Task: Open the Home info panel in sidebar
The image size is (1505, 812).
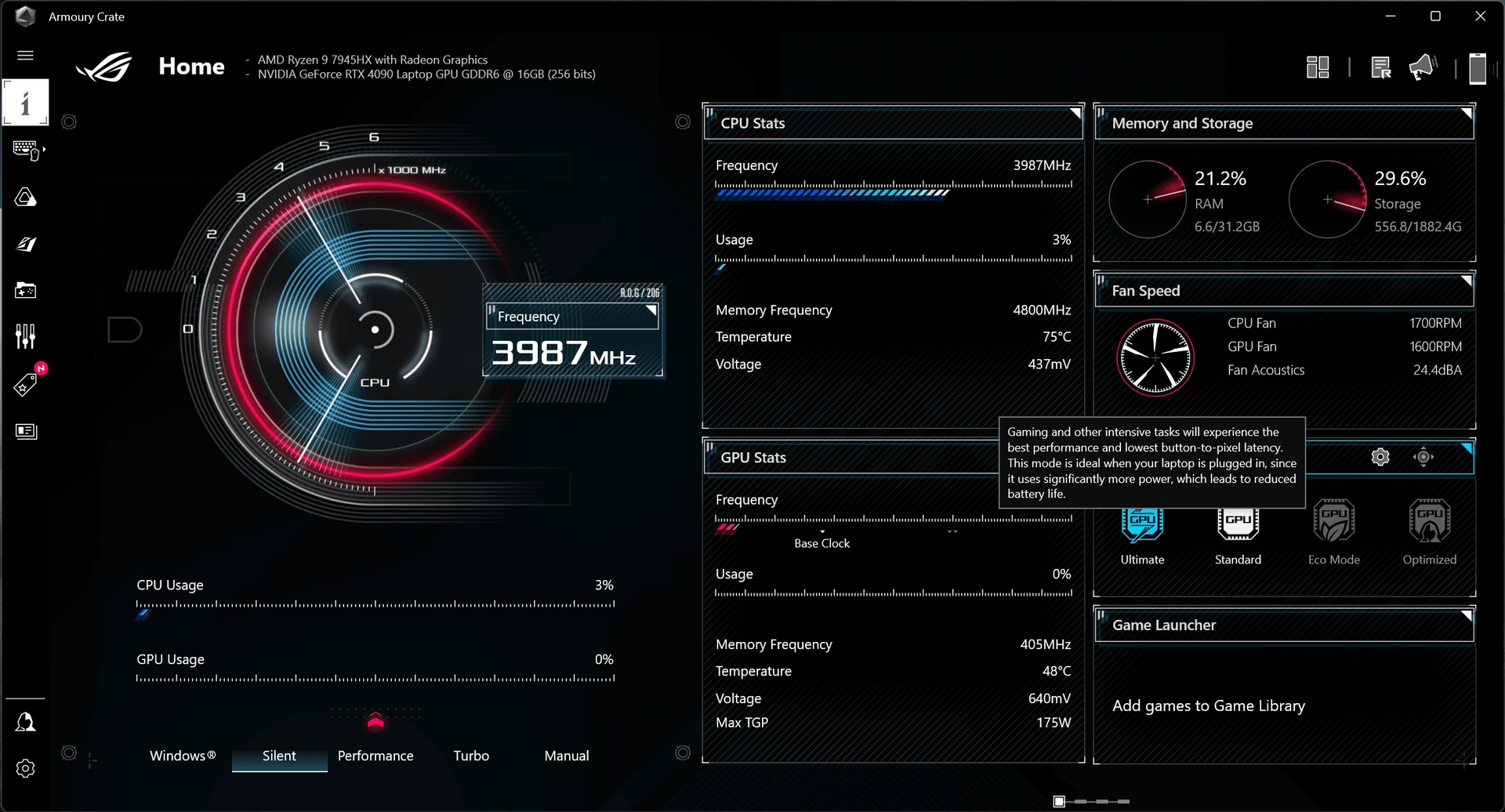Action: pos(26,102)
